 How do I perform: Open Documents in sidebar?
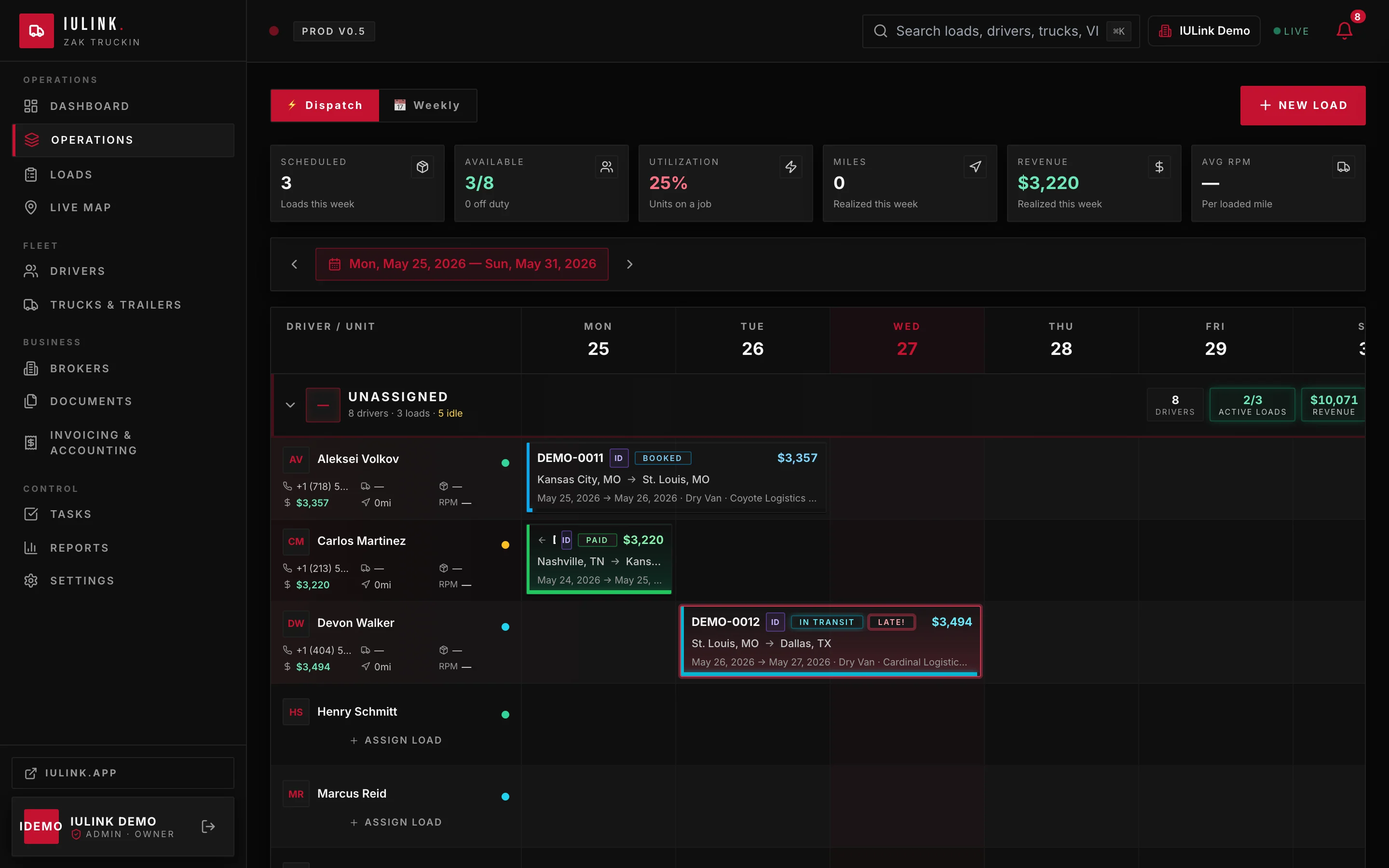123,401
